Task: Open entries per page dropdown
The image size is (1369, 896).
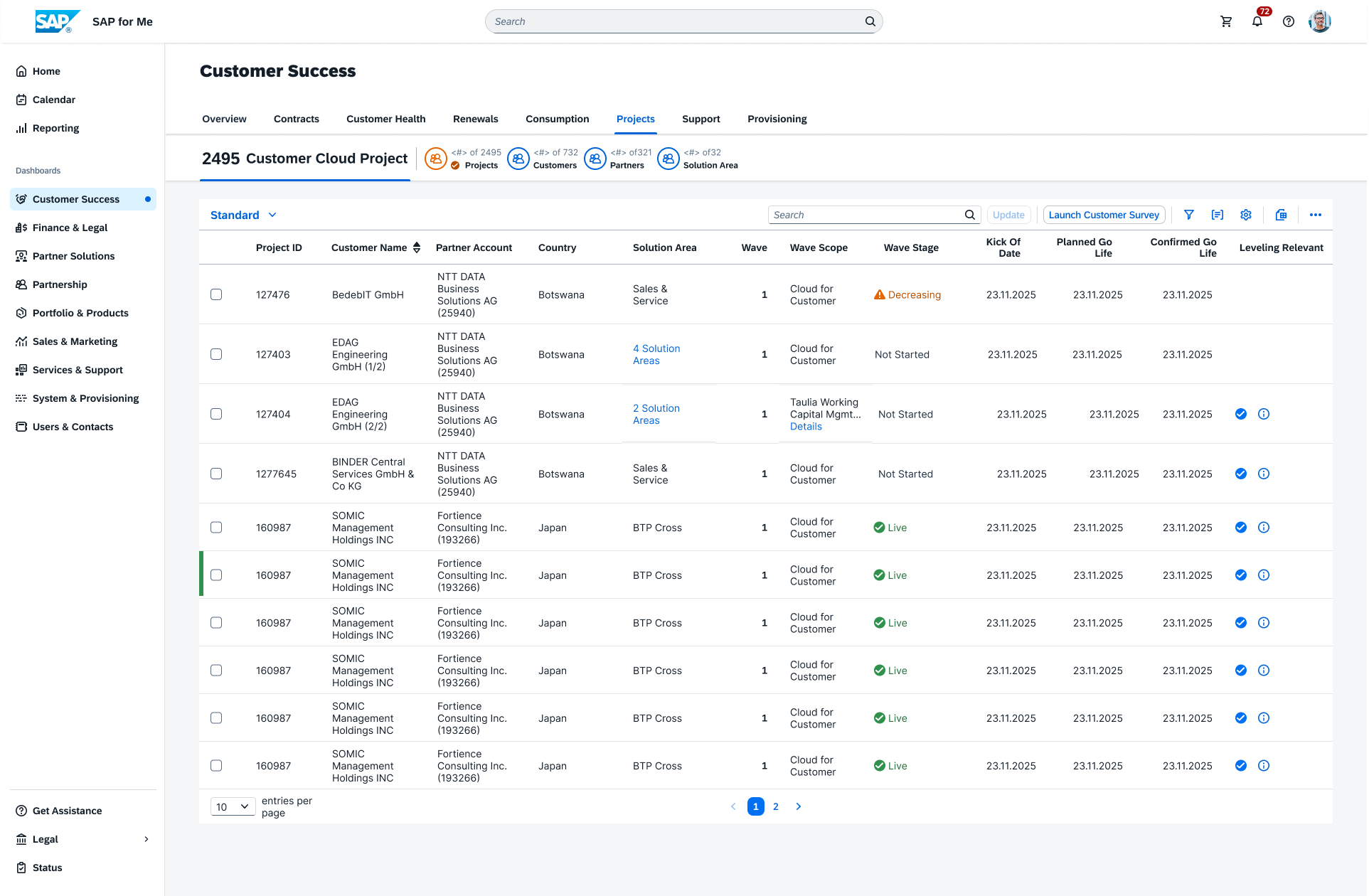Action: click(x=233, y=806)
